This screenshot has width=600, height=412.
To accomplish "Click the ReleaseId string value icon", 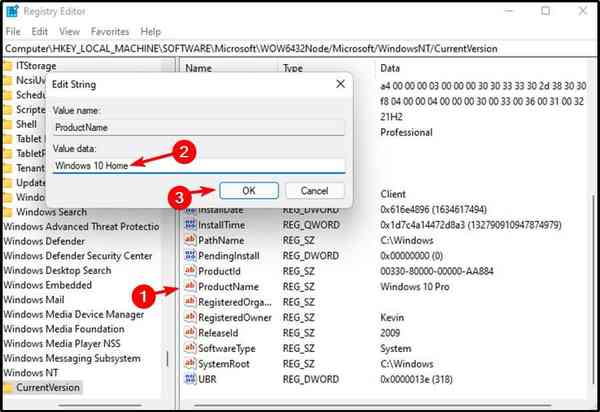I will 190,332.
